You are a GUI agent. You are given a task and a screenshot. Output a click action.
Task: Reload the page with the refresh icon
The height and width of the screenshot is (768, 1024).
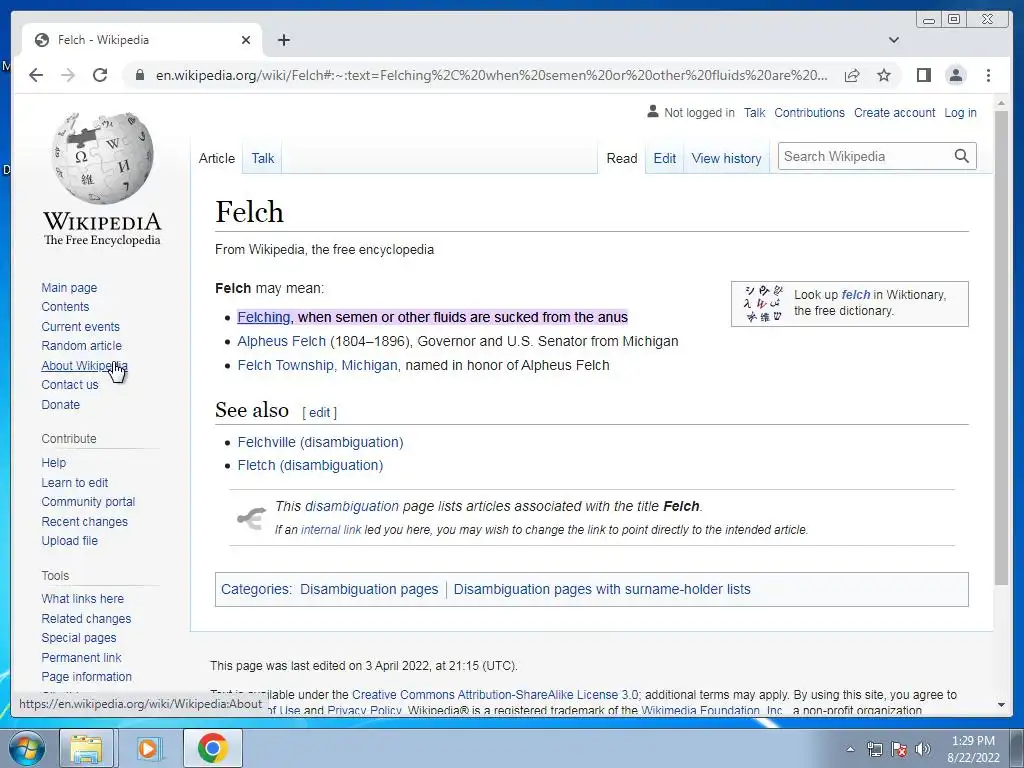coord(100,75)
